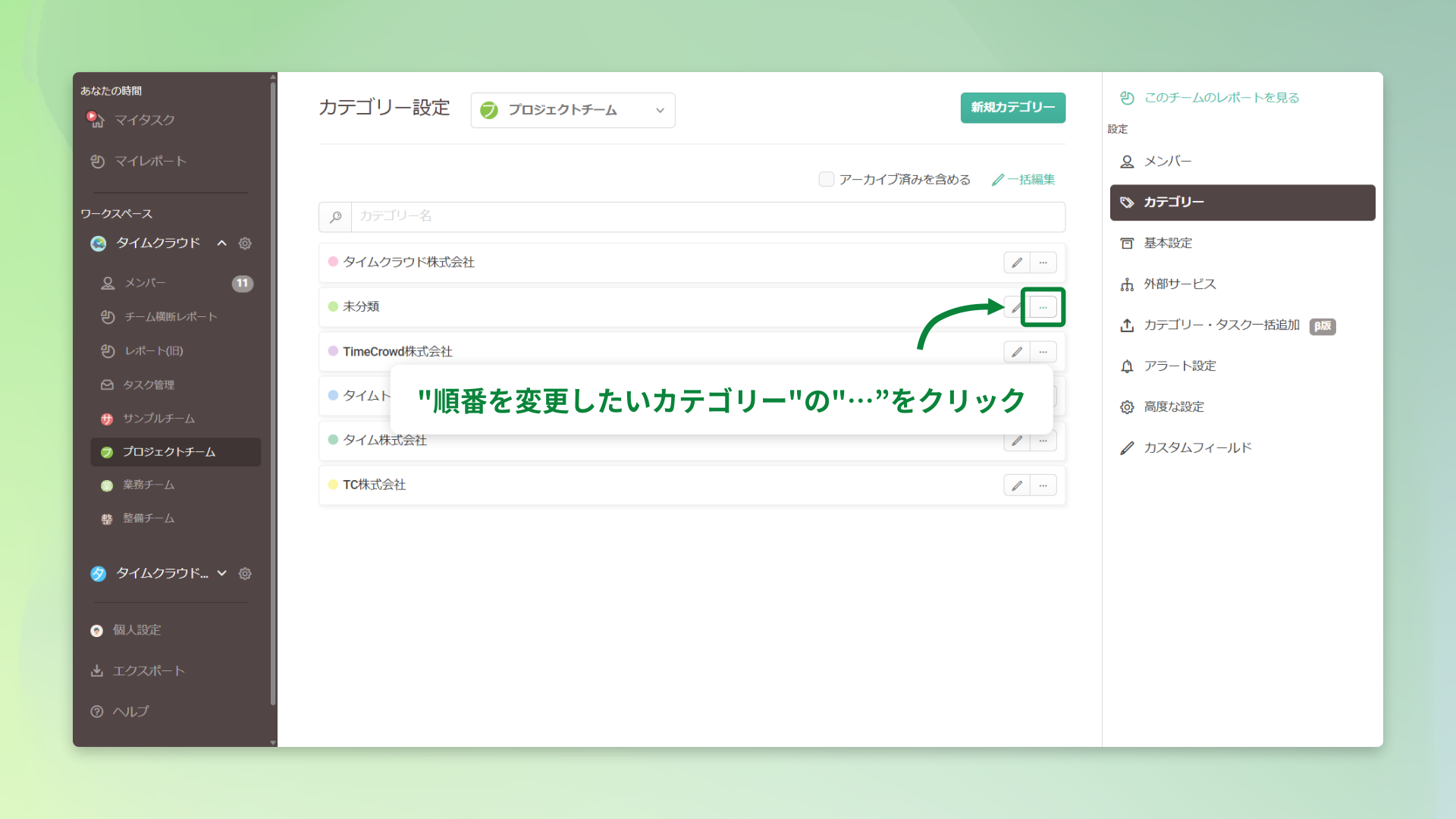Select 基本設定 in settings menu

pyautogui.click(x=1168, y=243)
